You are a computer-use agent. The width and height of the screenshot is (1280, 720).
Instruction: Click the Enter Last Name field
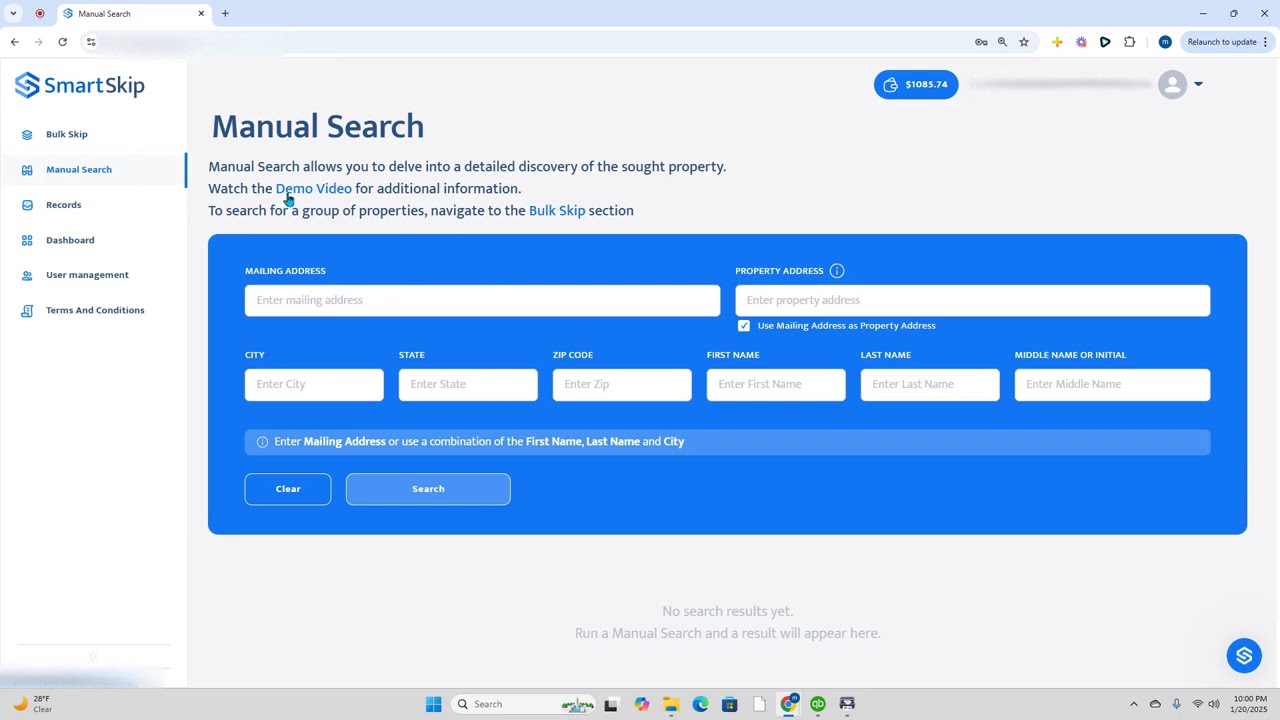[x=930, y=384]
